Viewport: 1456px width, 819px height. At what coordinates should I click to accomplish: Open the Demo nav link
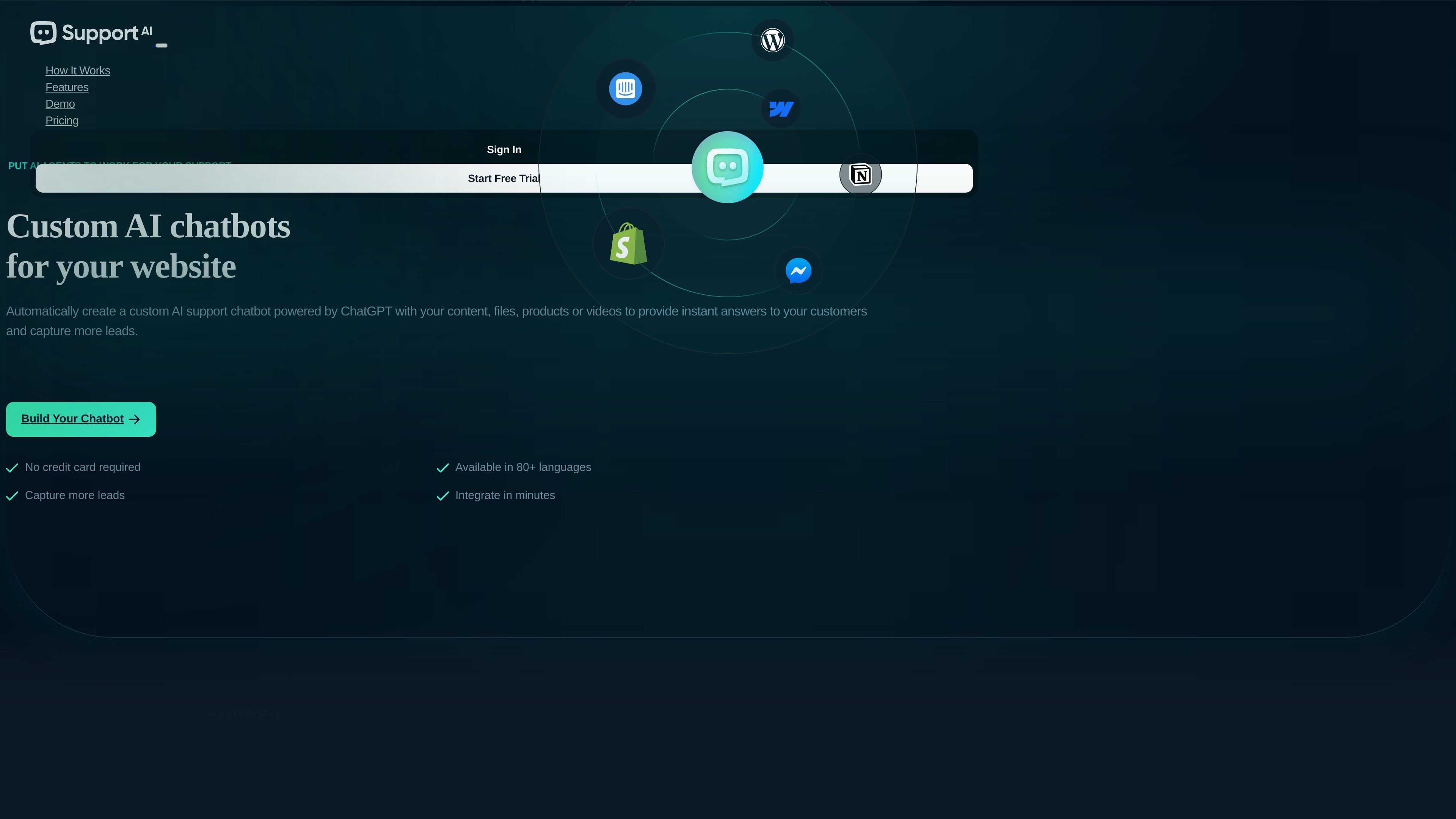click(x=61, y=104)
